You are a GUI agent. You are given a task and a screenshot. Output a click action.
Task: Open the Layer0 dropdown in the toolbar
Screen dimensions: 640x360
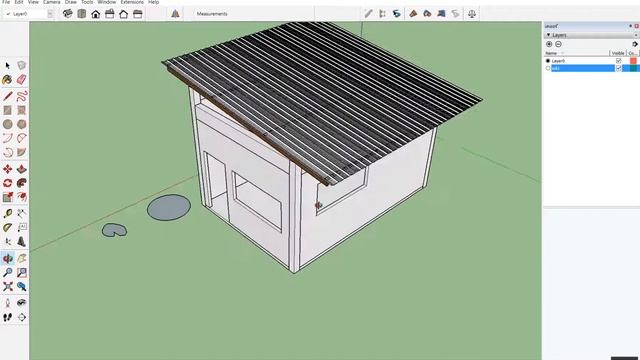[x=50, y=14]
